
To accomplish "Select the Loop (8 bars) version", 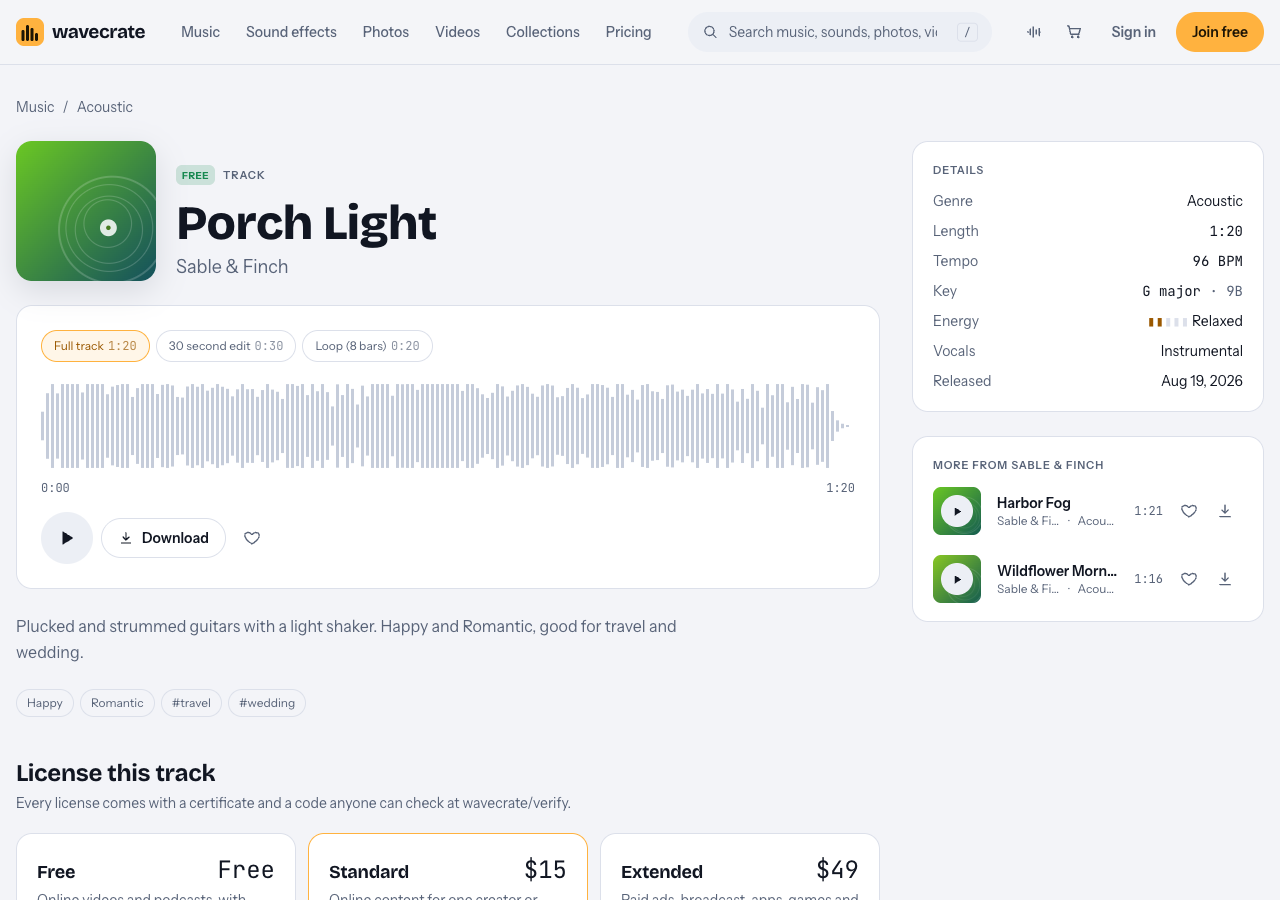I will point(367,346).
